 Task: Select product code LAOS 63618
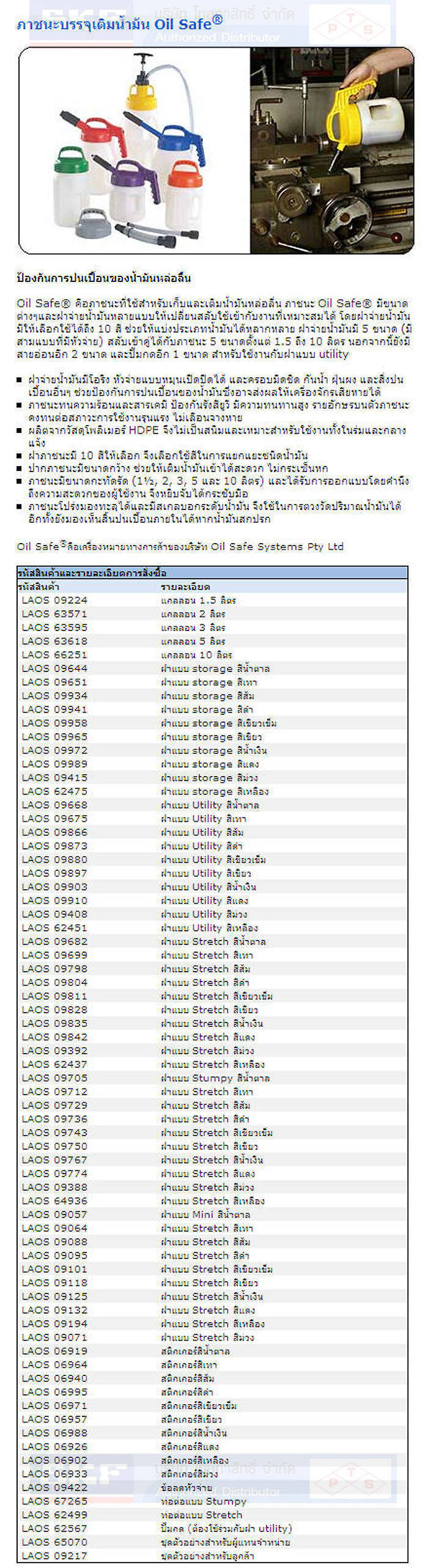point(54,641)
